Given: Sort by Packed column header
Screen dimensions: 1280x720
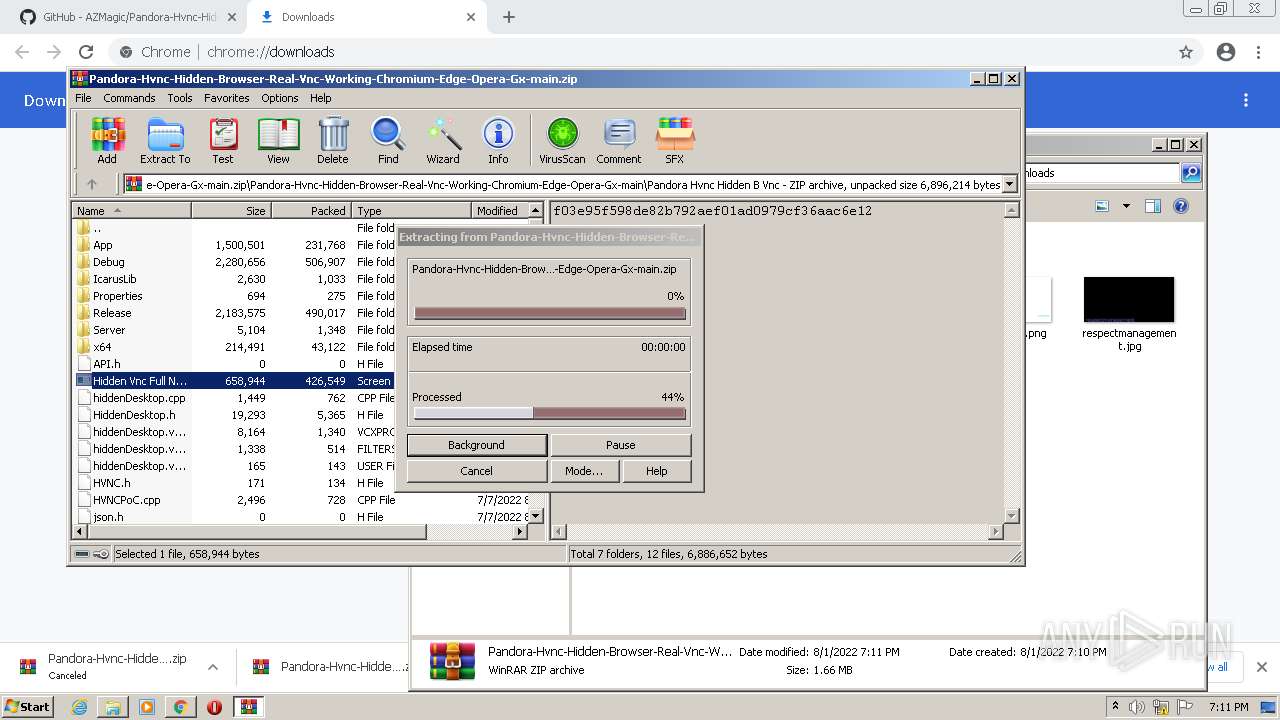Looking at the screenshot, I should click(x=311, y=211).
